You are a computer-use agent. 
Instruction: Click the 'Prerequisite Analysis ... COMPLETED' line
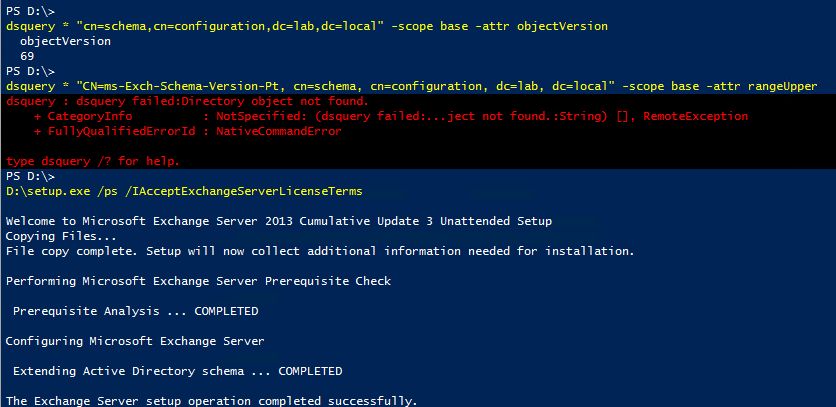pyautogui.click(x=135, y=310)
